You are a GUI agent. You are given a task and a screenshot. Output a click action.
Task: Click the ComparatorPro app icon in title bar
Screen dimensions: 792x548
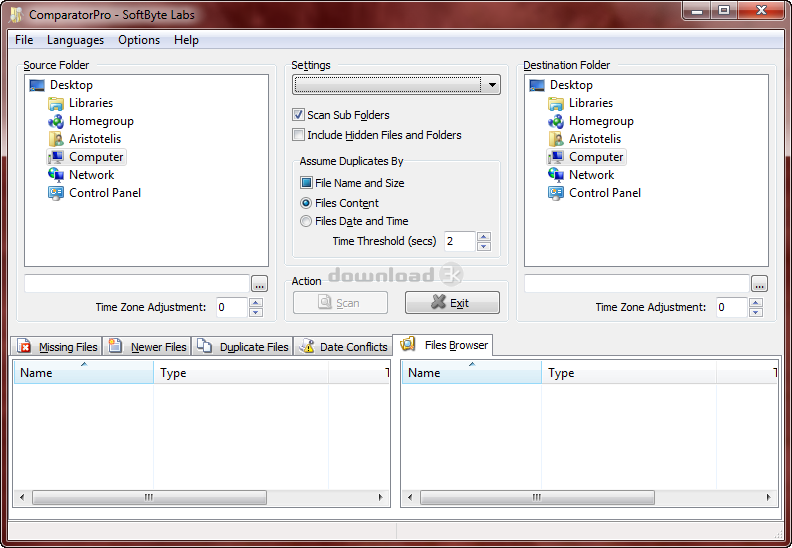[x=16, y=15]
